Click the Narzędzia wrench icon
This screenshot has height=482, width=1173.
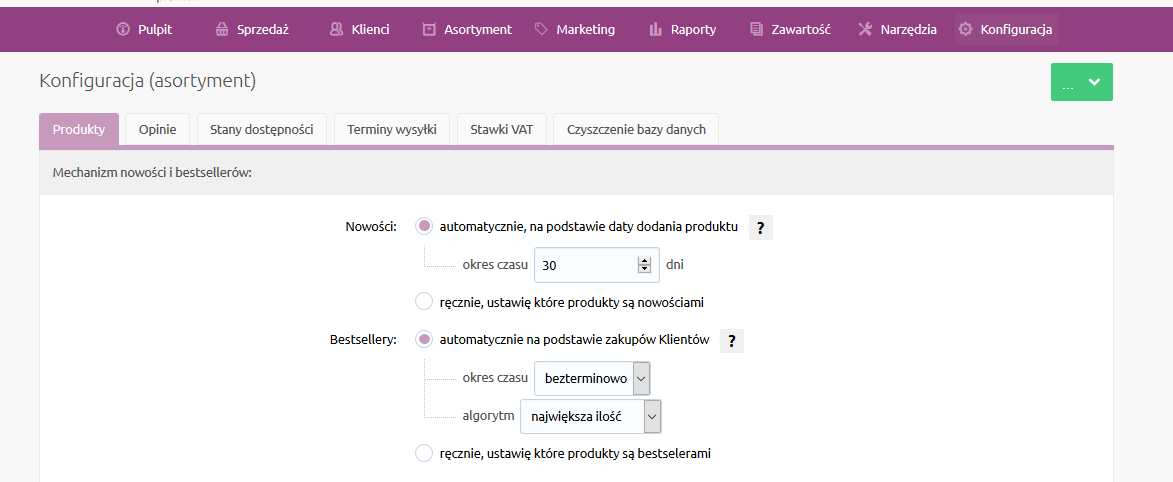866,29
